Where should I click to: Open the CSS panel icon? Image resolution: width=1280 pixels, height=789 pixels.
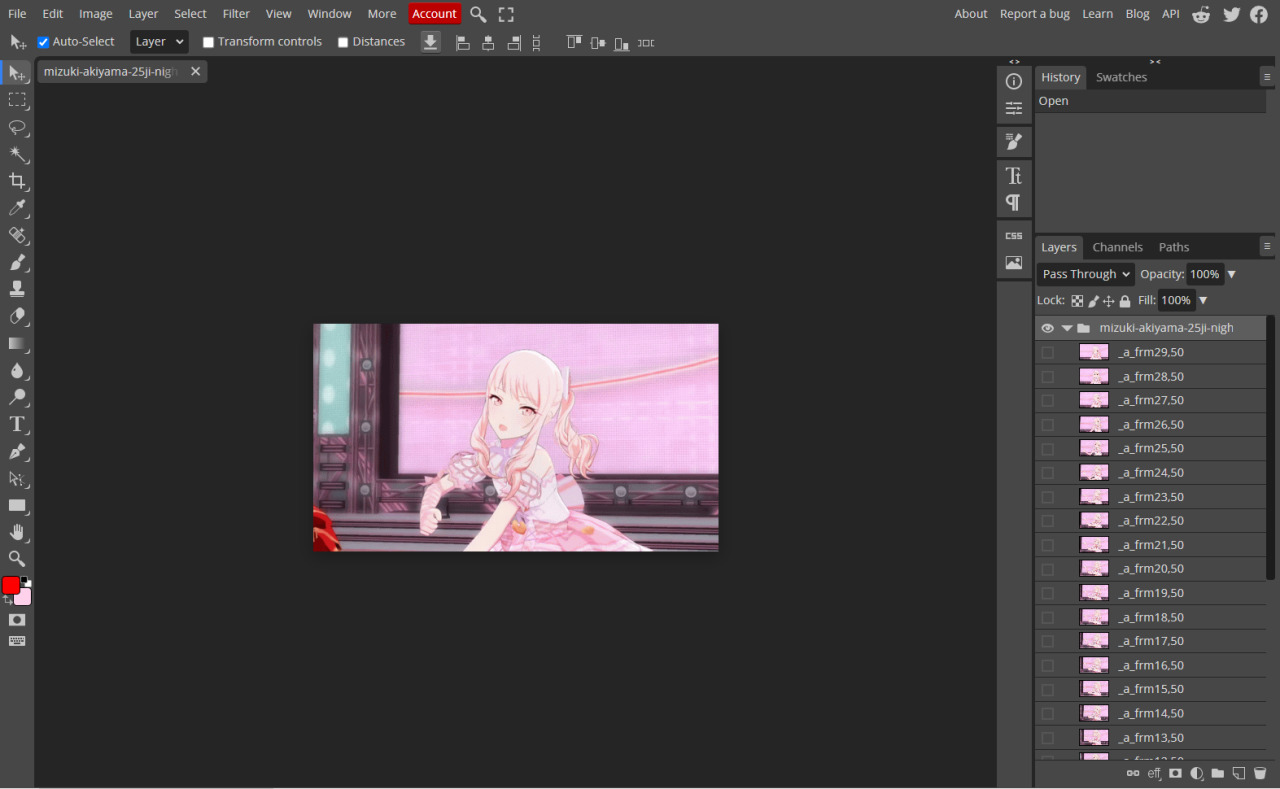pyautogui.click(x=1014, y=236)
